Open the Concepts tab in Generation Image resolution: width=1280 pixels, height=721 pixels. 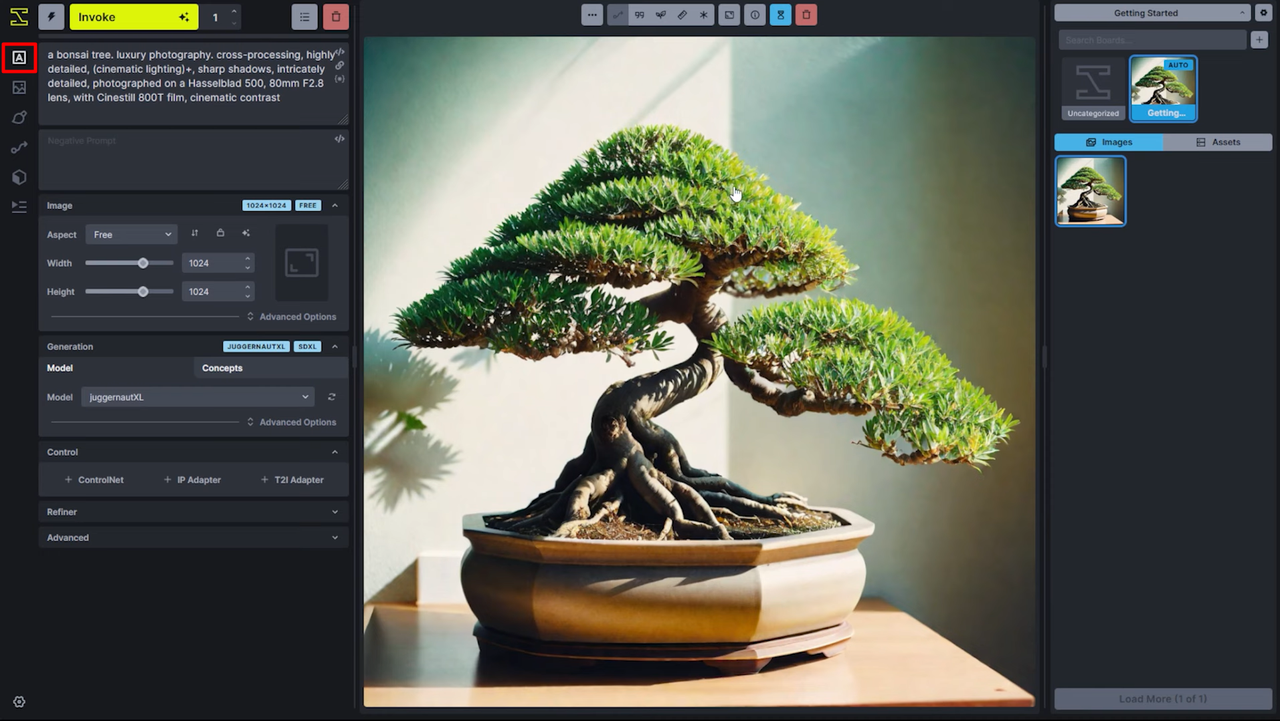coord(222,367)
